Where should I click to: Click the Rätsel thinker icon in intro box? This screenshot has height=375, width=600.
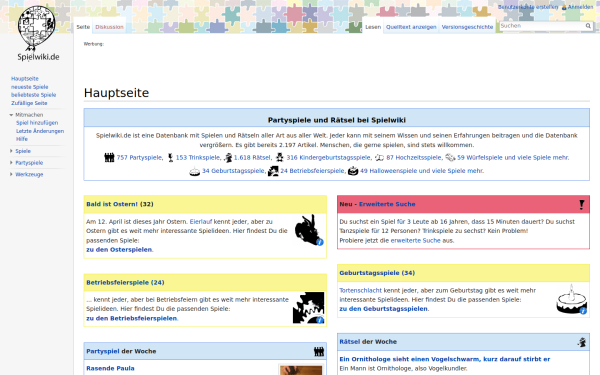coord(228,157)
